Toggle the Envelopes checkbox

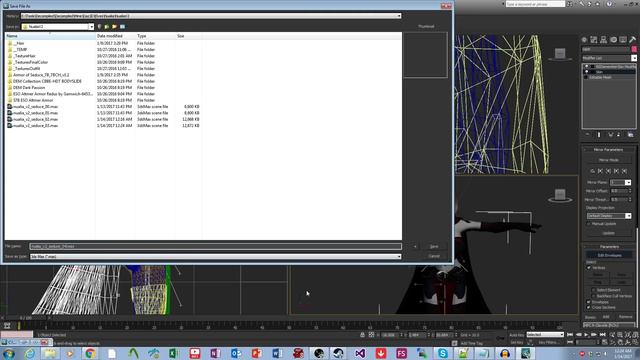(589, 302)
